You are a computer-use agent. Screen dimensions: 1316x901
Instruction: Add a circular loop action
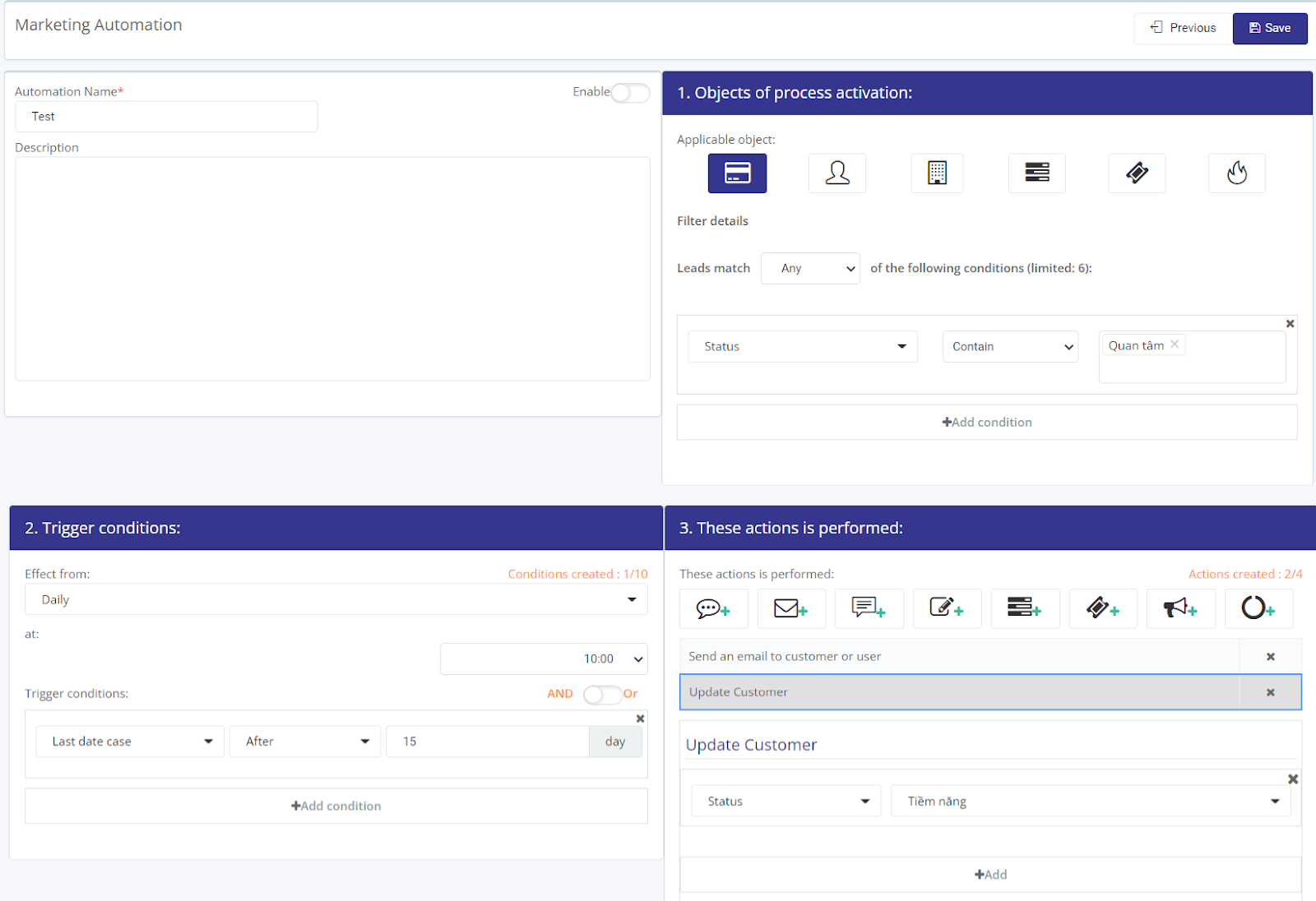[1258, 608]
